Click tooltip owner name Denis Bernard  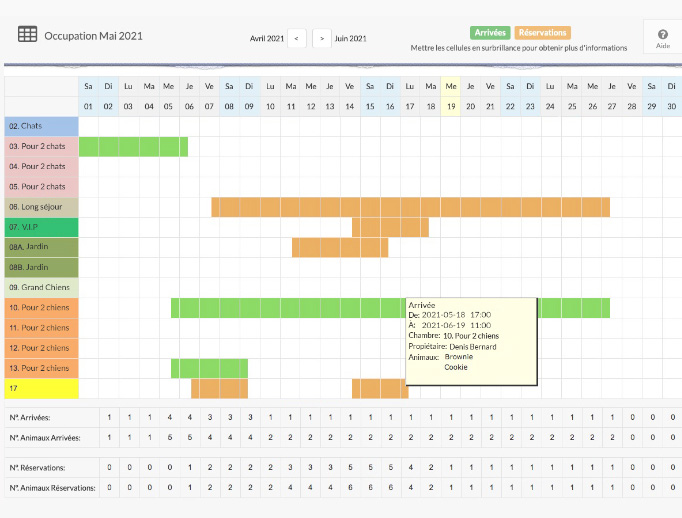[x=473, y=347]
